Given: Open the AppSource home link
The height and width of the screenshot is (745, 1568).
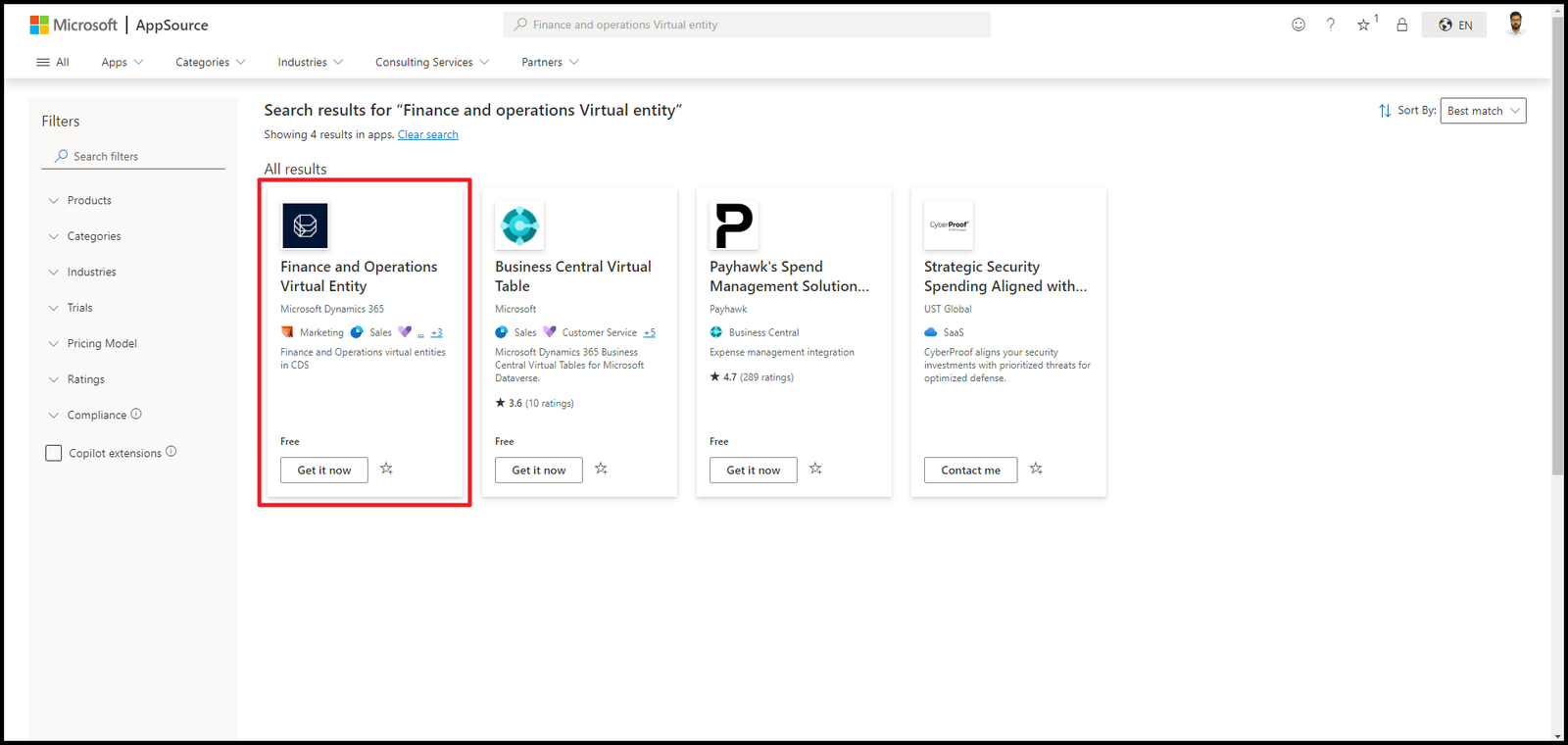Looking at the screenshot, I should 171,25.
